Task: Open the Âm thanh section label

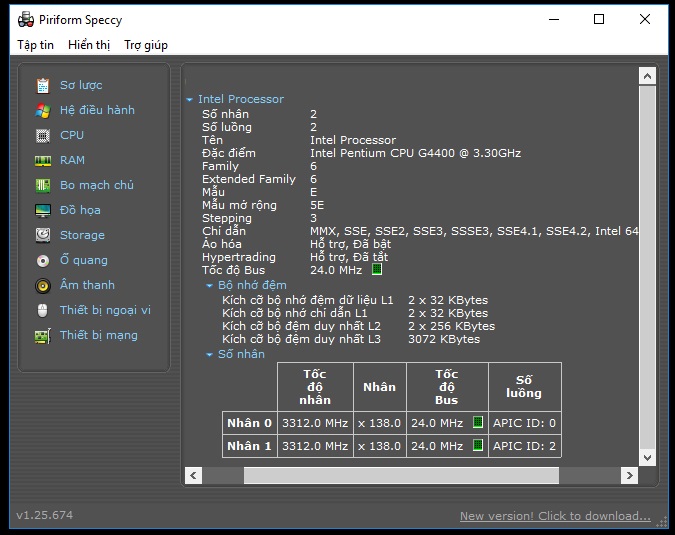Action: coord(87,285)
